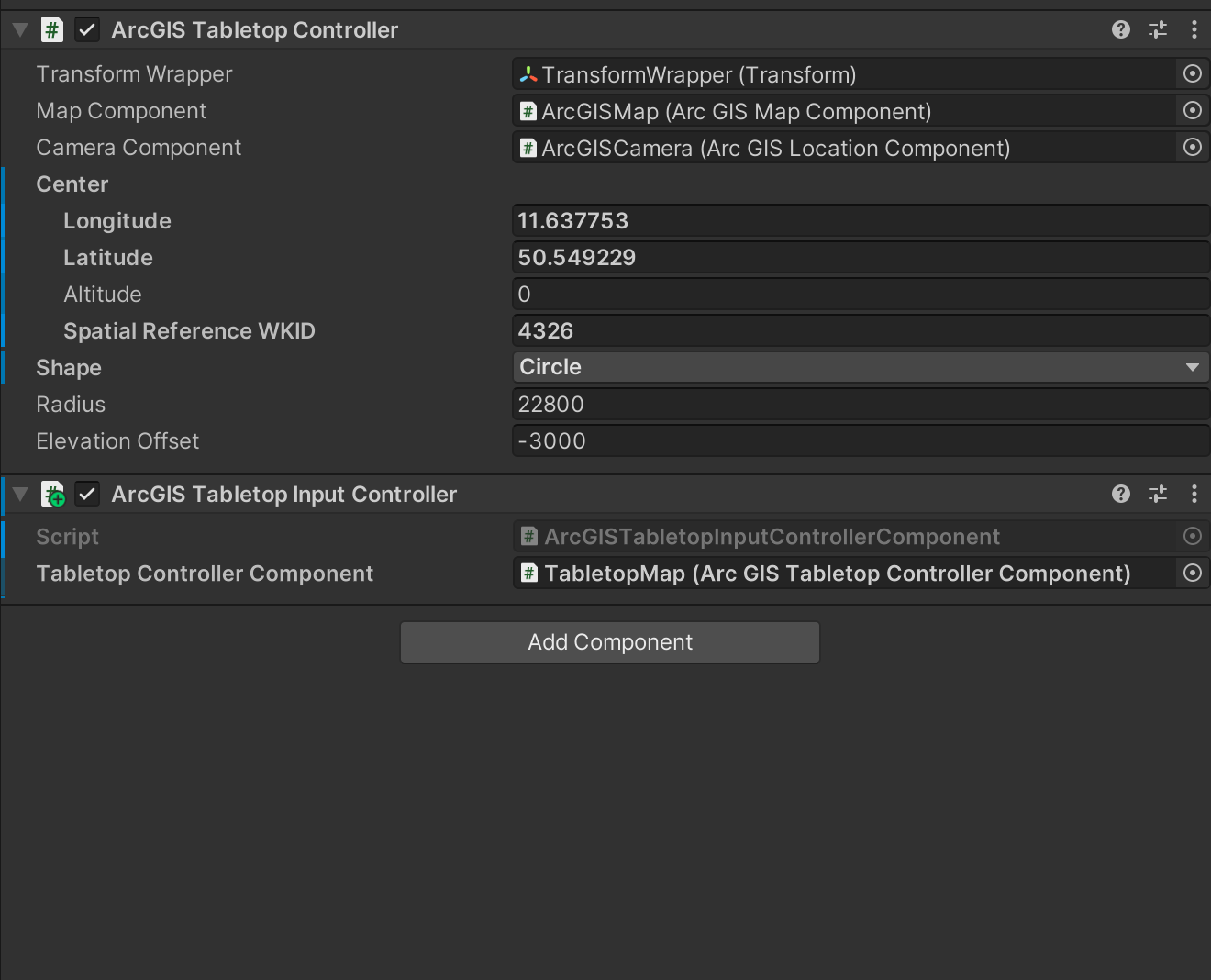Select the ArcGISMap (Arc GIS Map Component) reference

pyautogui.click(x=844, y=111)
